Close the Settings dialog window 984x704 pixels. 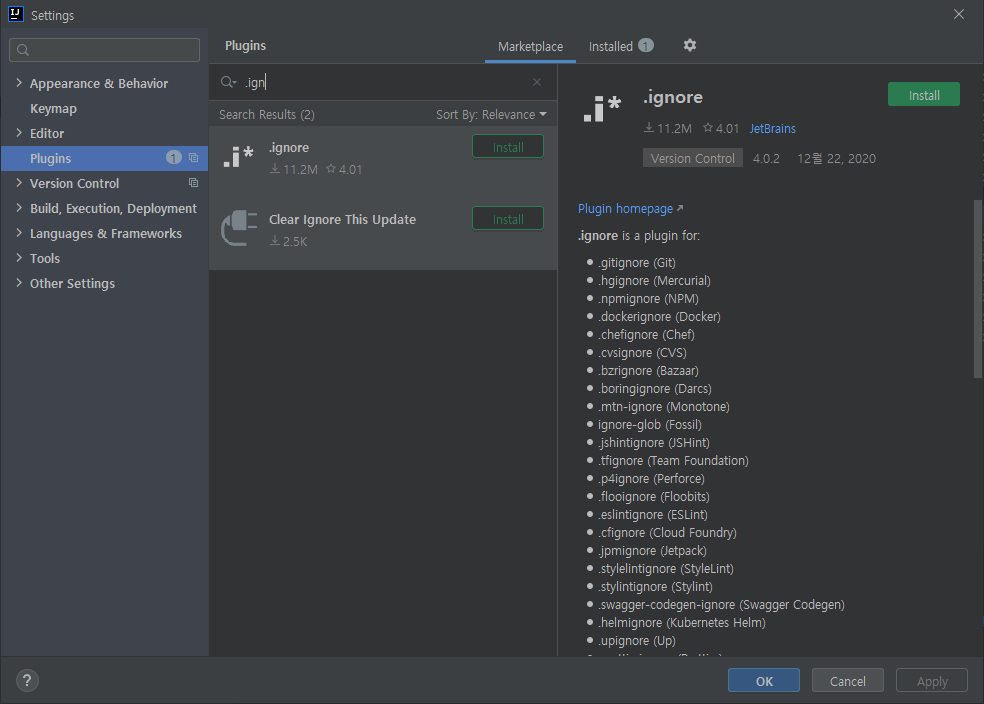(959, 14)
